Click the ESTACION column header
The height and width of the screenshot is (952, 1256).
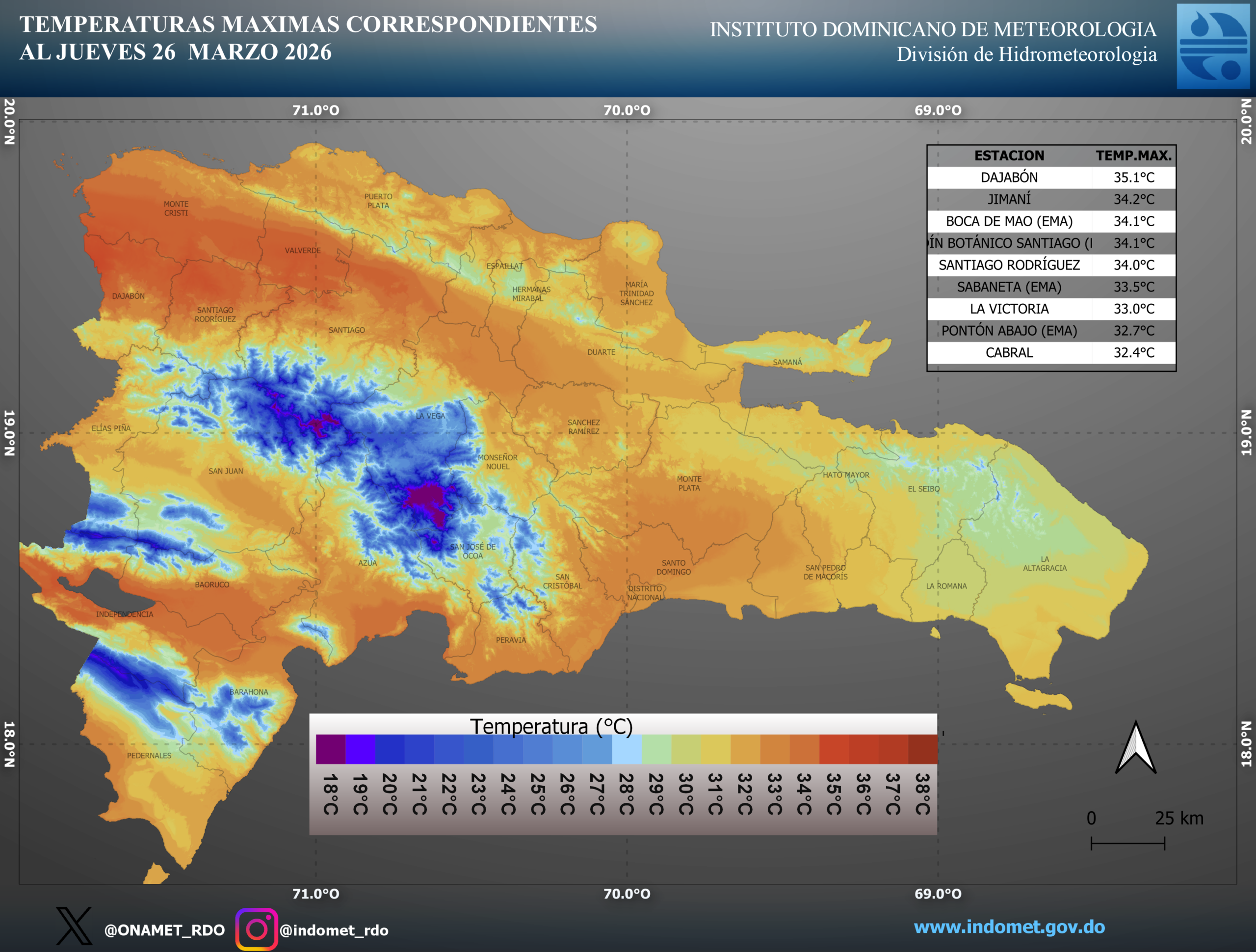(x=1009, y=156)
